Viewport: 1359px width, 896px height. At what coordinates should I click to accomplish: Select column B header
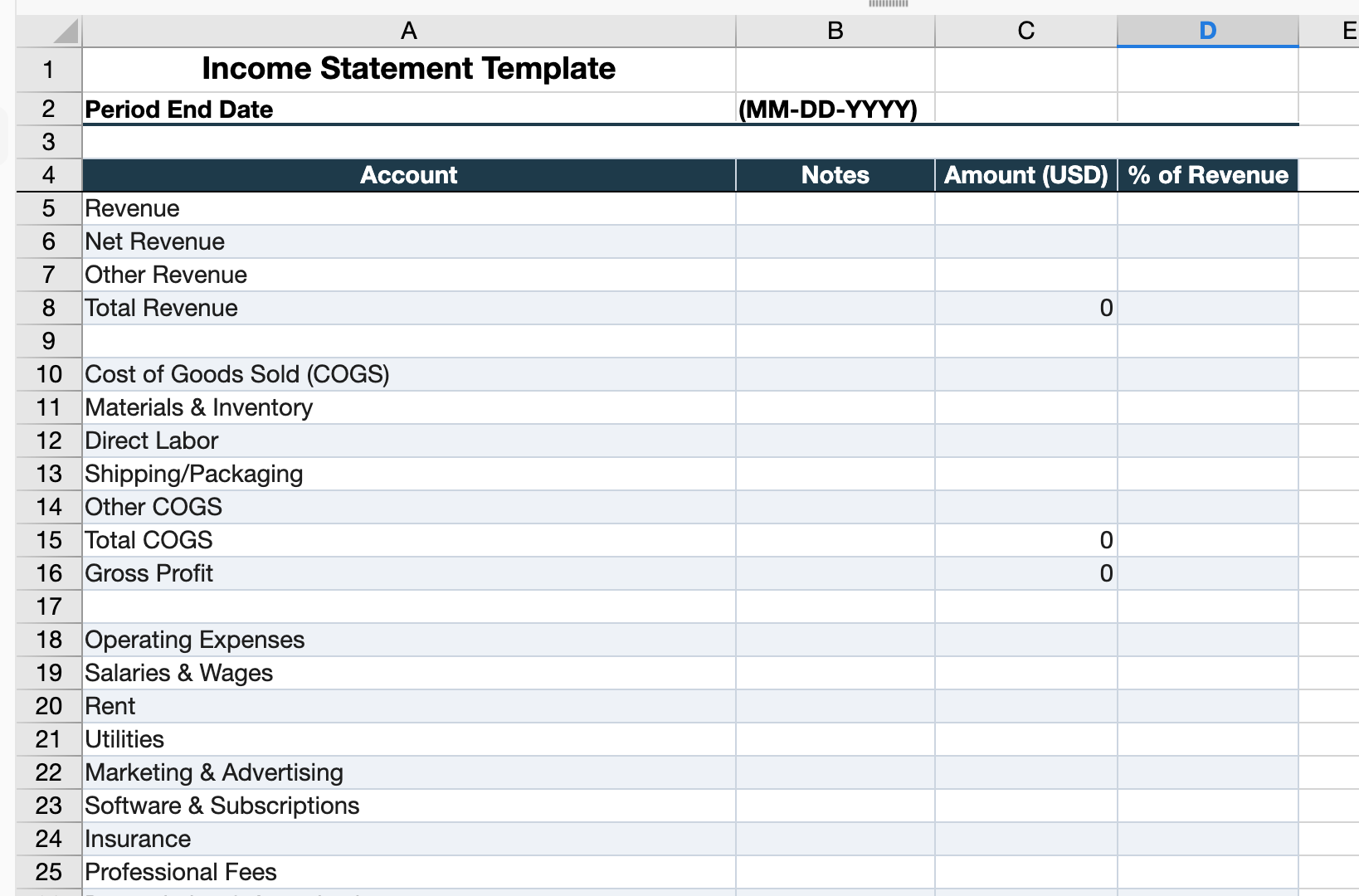pos(835,32)
